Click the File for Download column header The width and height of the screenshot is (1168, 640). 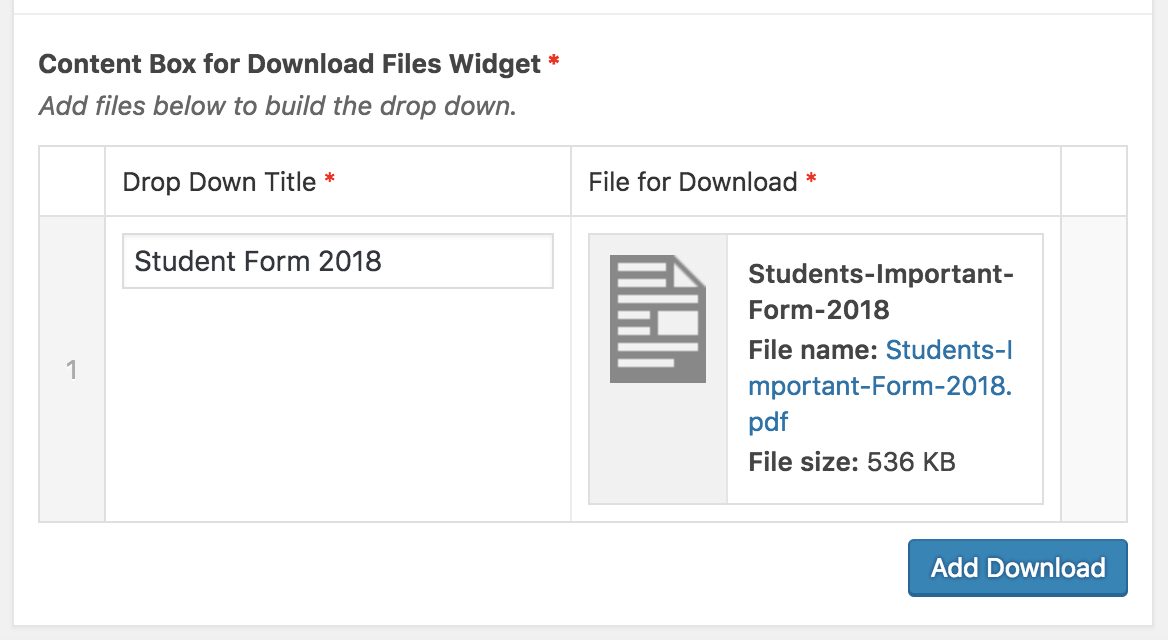point(693,182)
